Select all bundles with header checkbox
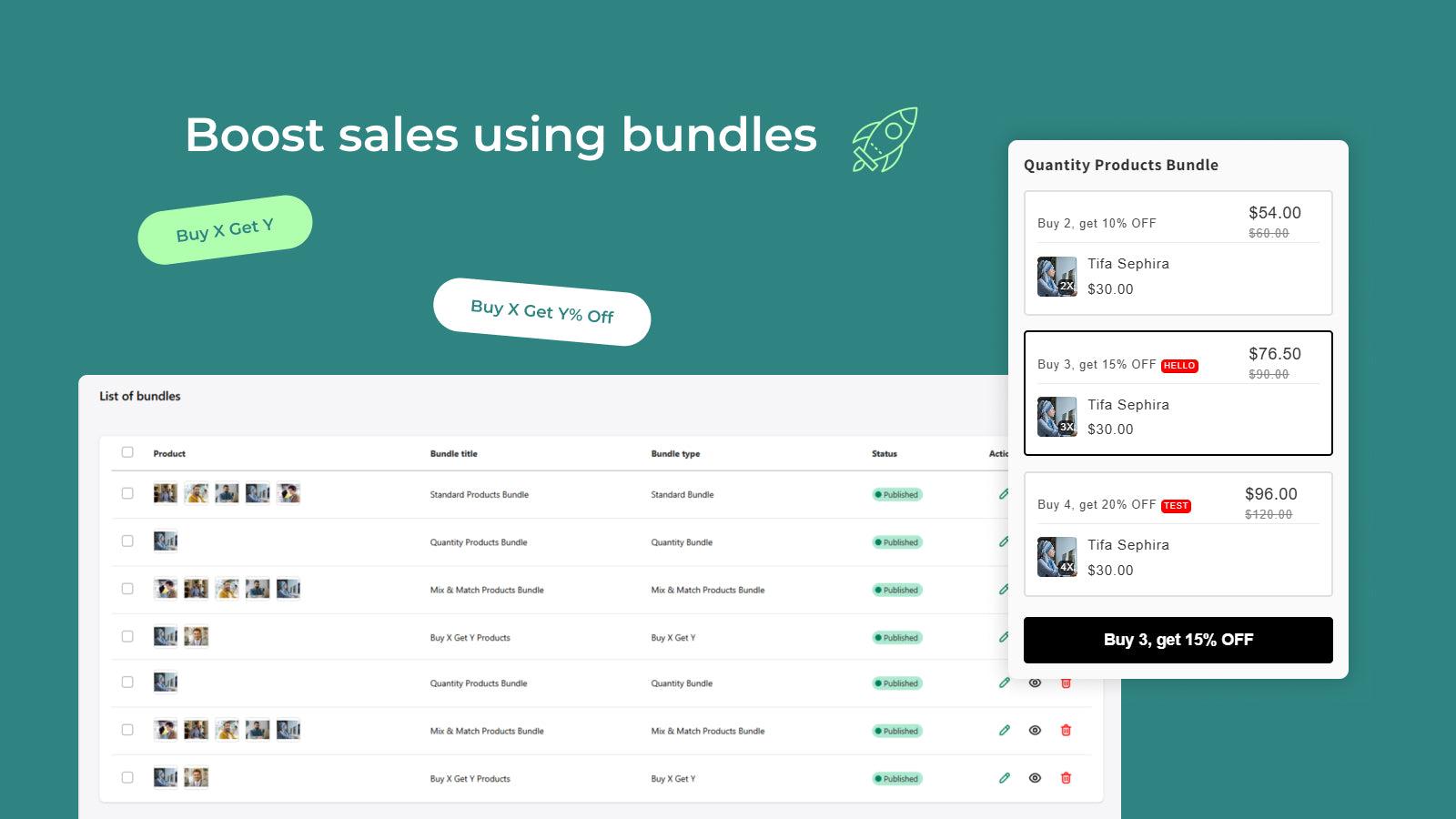 tap(128, 452)
